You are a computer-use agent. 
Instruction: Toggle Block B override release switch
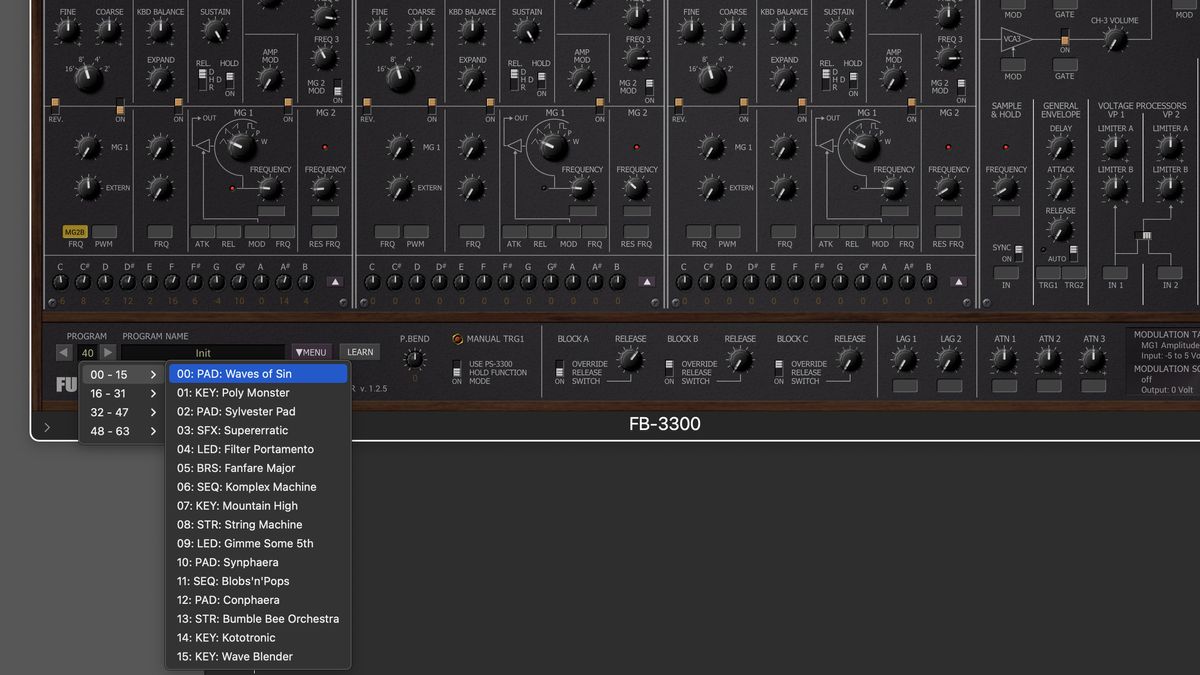click(669, 369)
